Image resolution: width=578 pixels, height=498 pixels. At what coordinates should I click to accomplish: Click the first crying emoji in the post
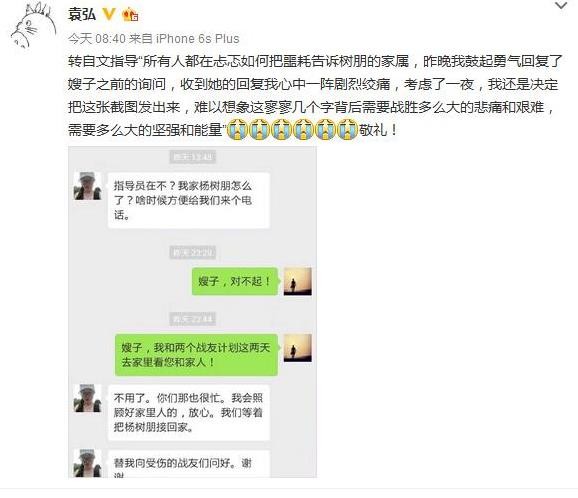[237, 129]
